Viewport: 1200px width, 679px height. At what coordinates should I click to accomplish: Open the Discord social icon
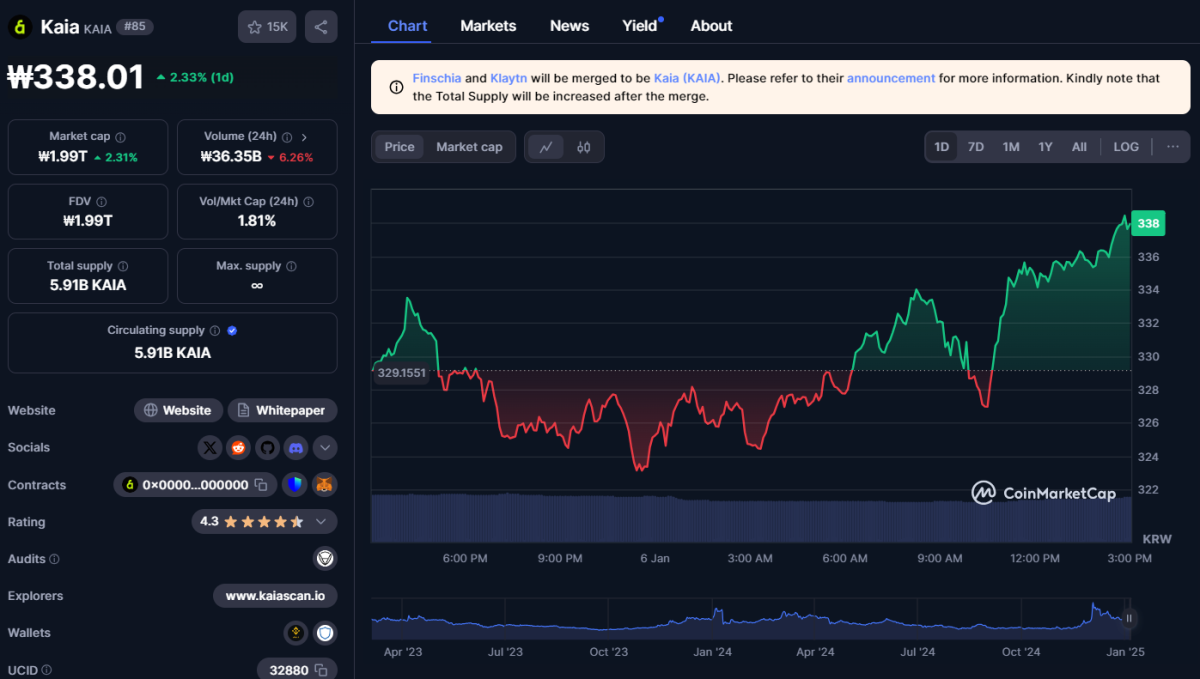pyautogui.click(x=295, y=448)
